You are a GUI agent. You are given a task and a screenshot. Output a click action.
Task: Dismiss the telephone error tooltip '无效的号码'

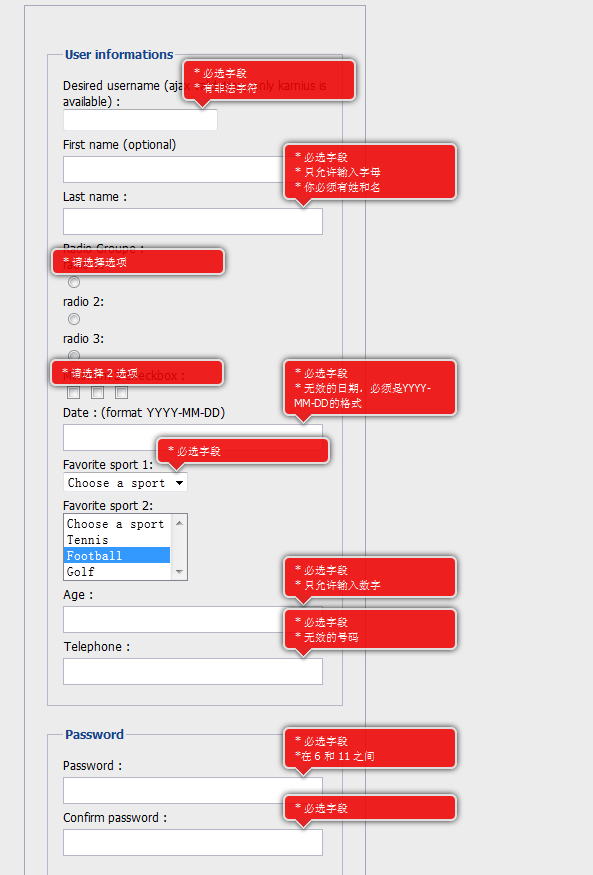click(x=370, y=629)
